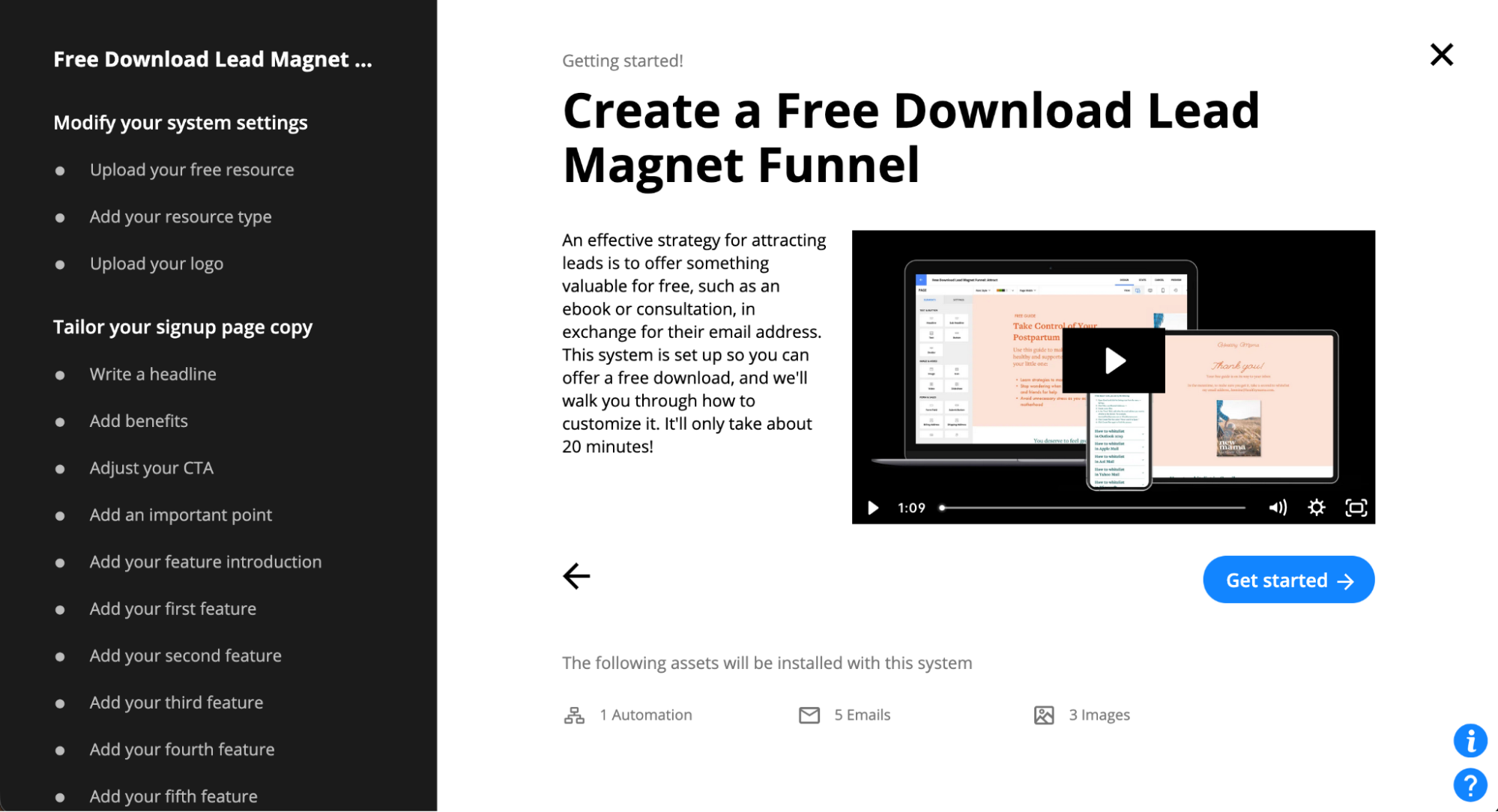This screenshot has width=1498, height=812.
Task: Select 'Add benefits' step
Action: pos(139,421)
